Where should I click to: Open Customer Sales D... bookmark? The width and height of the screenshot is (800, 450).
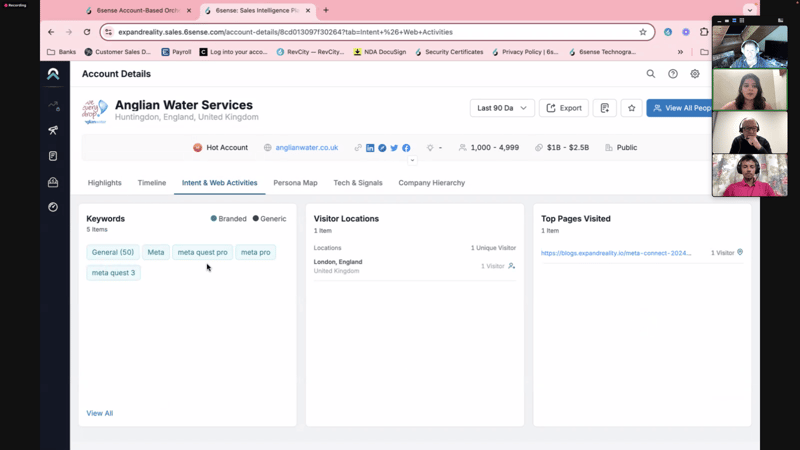point(118,52)
